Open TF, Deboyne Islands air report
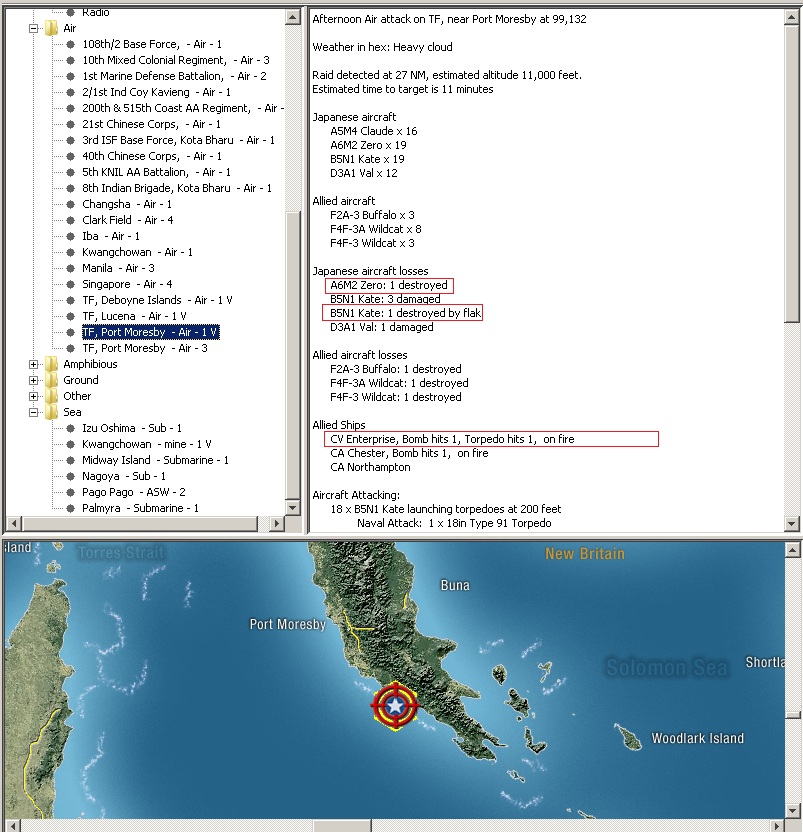 point(157,300)
